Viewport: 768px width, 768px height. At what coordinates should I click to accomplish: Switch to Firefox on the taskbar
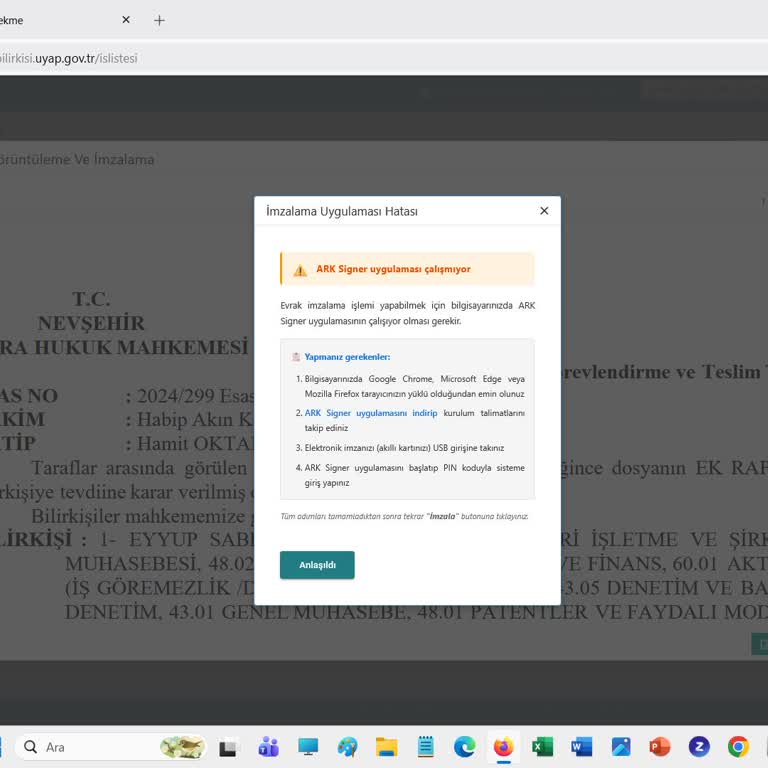pos(504,747)
